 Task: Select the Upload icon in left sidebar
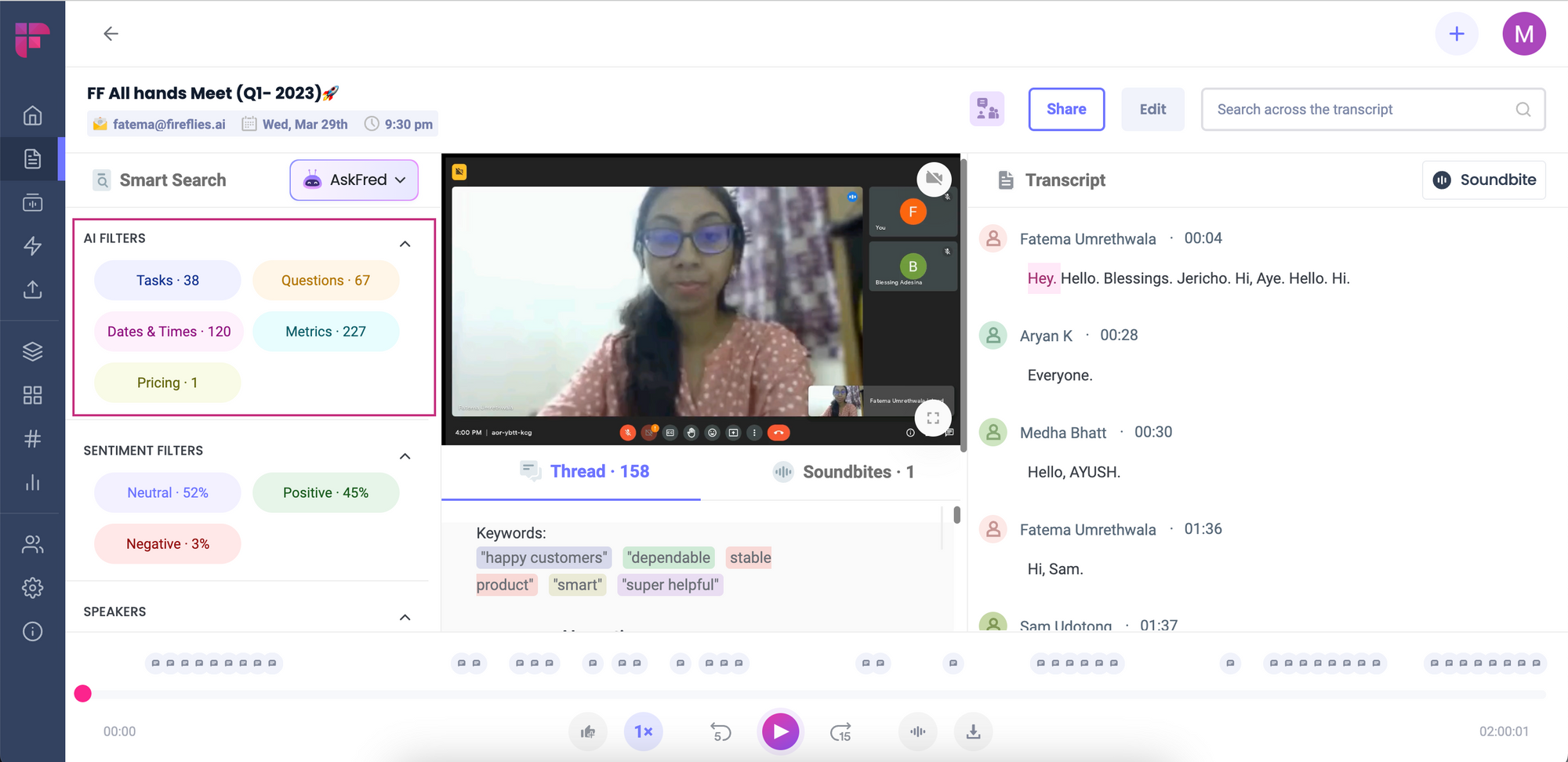(32, 289)
